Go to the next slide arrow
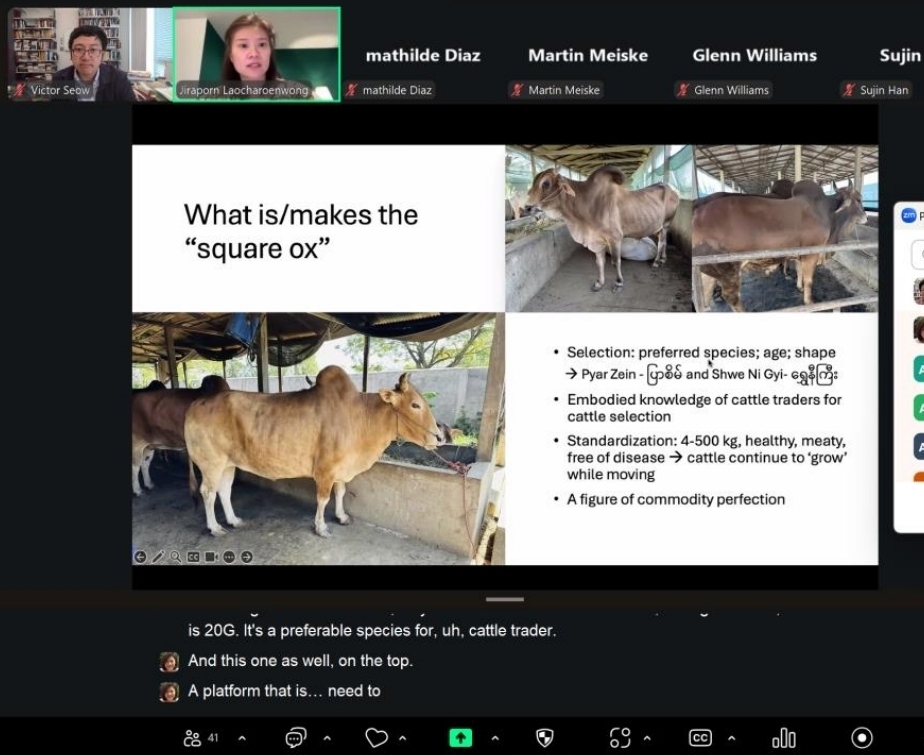924x755 pixels. (247, 557)
